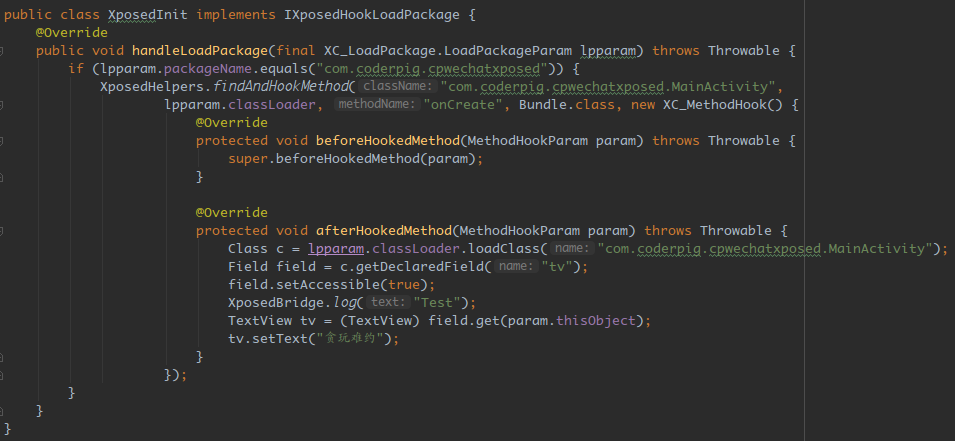Click the name: hint before "tv" string
The width and height of the screenshot is (955, 441).
(514, 267)
